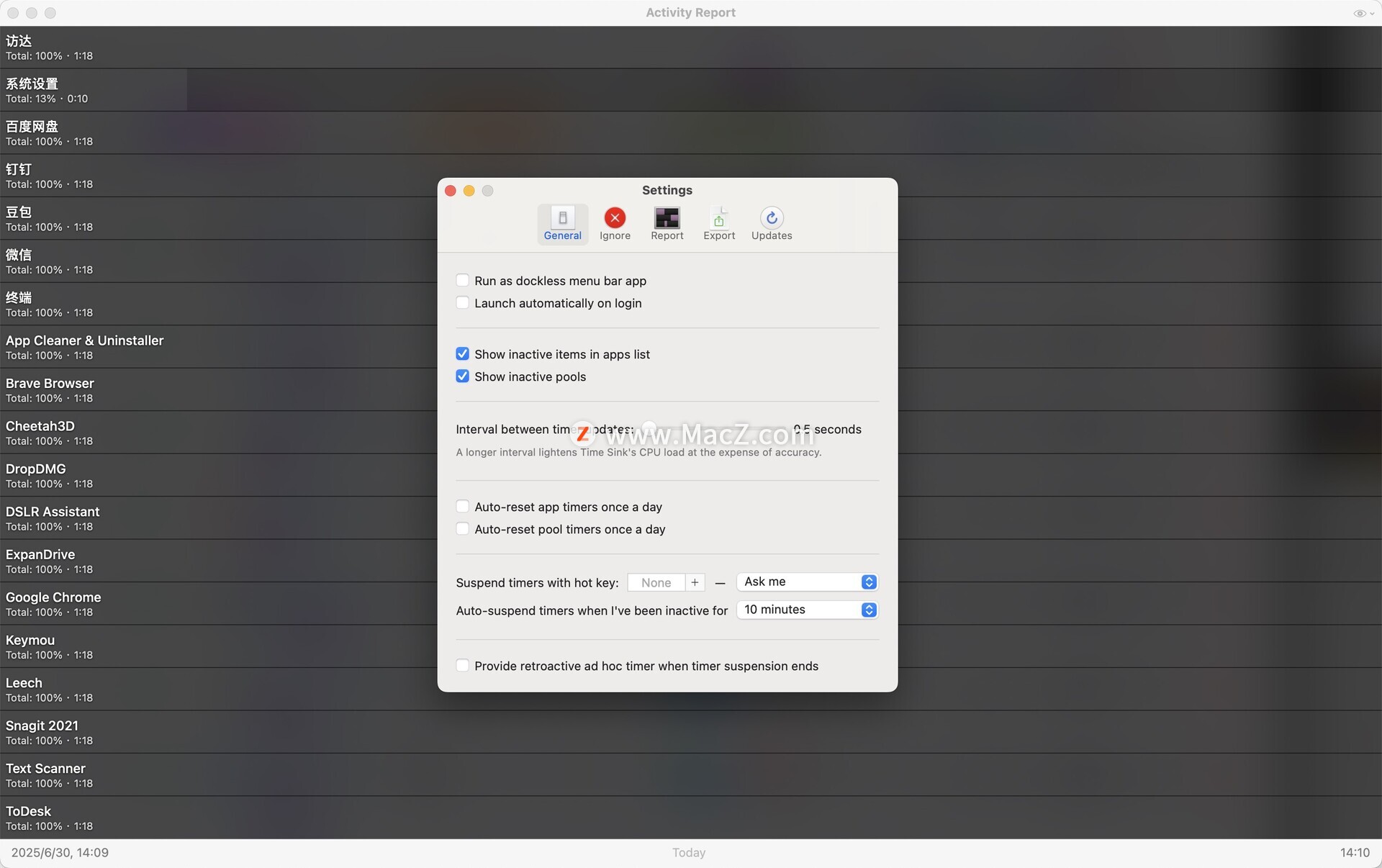Select the 豆包 activity row
This screenshot has height=868, width=1382.
tap(691, 219)
